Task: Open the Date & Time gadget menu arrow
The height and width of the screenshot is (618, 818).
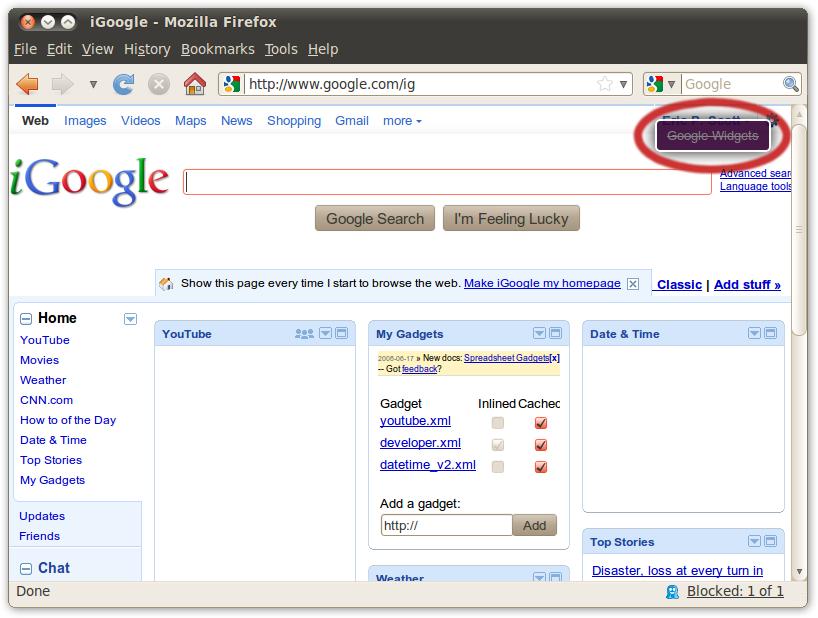Action: tap(754, 333)
